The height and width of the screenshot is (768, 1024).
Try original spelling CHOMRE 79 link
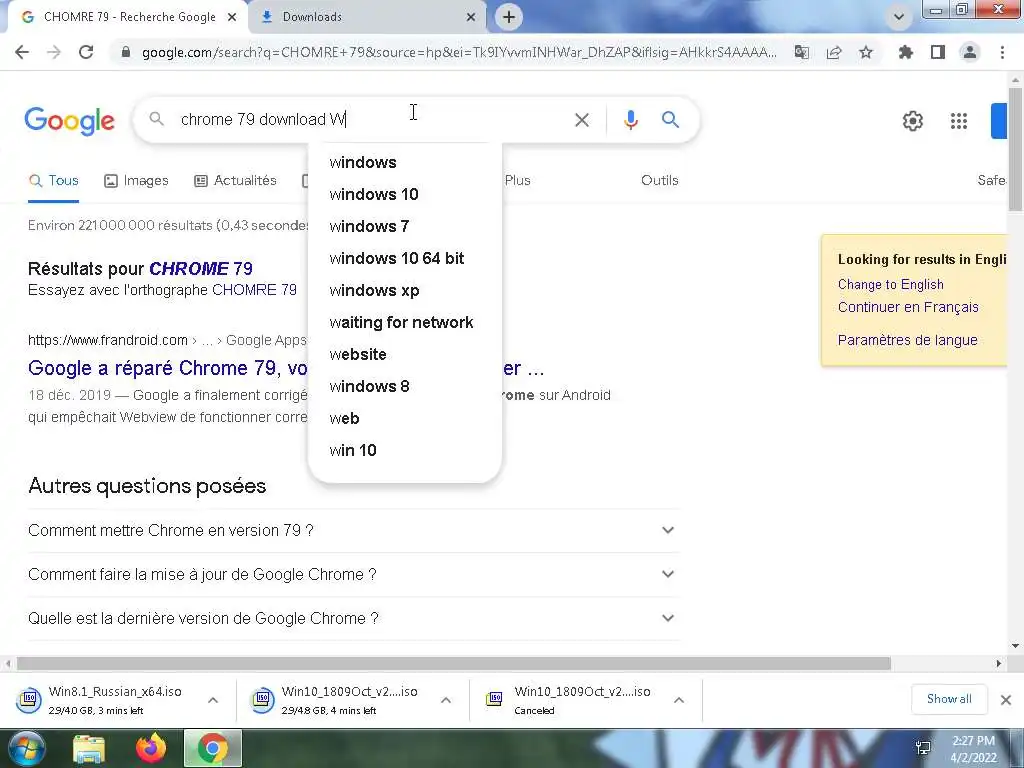pyautogui.click(x=254, y=290)
